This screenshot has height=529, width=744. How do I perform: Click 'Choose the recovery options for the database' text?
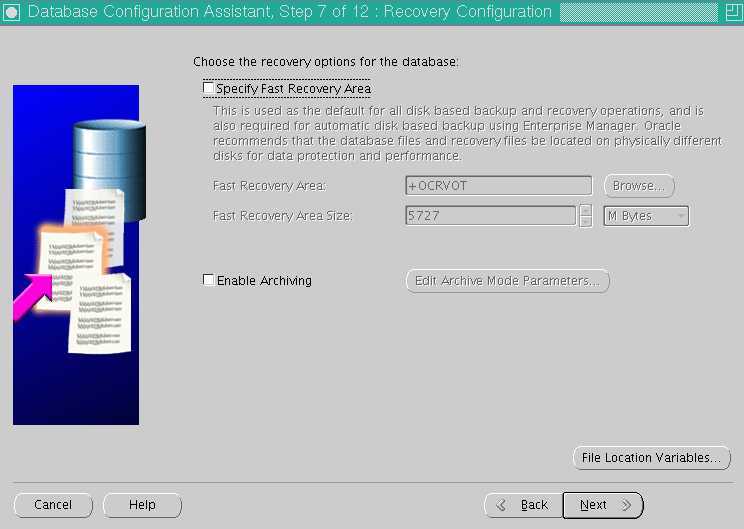click(326, 62)
